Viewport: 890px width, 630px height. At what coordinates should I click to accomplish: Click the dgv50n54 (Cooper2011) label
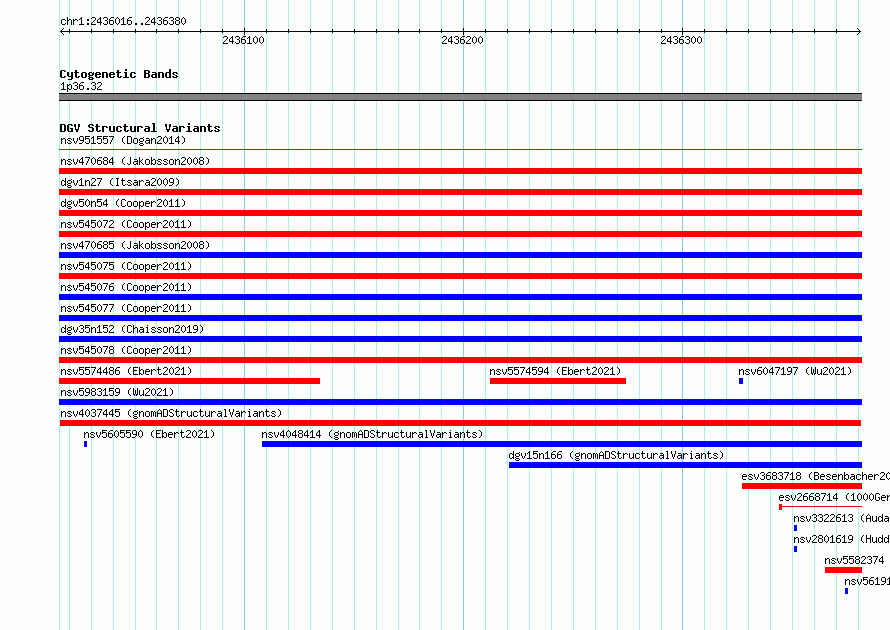[123, 203]
